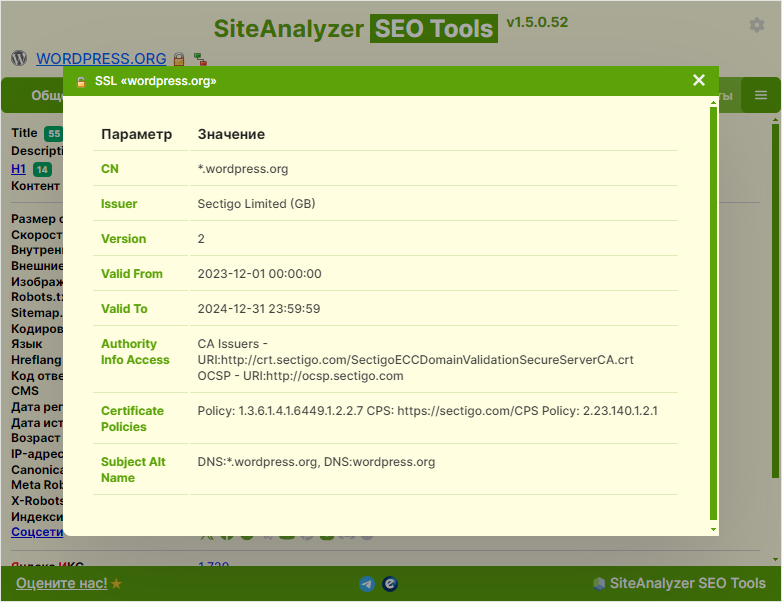This screenshot has width=782, height=602.
Task: Switch to the Общее tab
Action: 45,96
